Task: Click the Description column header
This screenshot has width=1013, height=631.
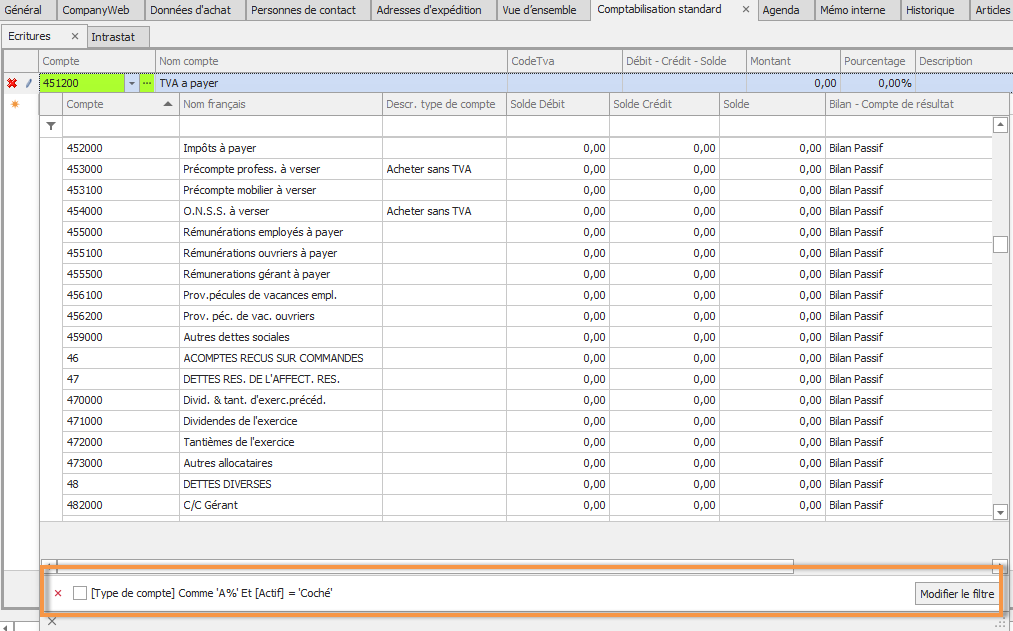Action: [964, 61]
